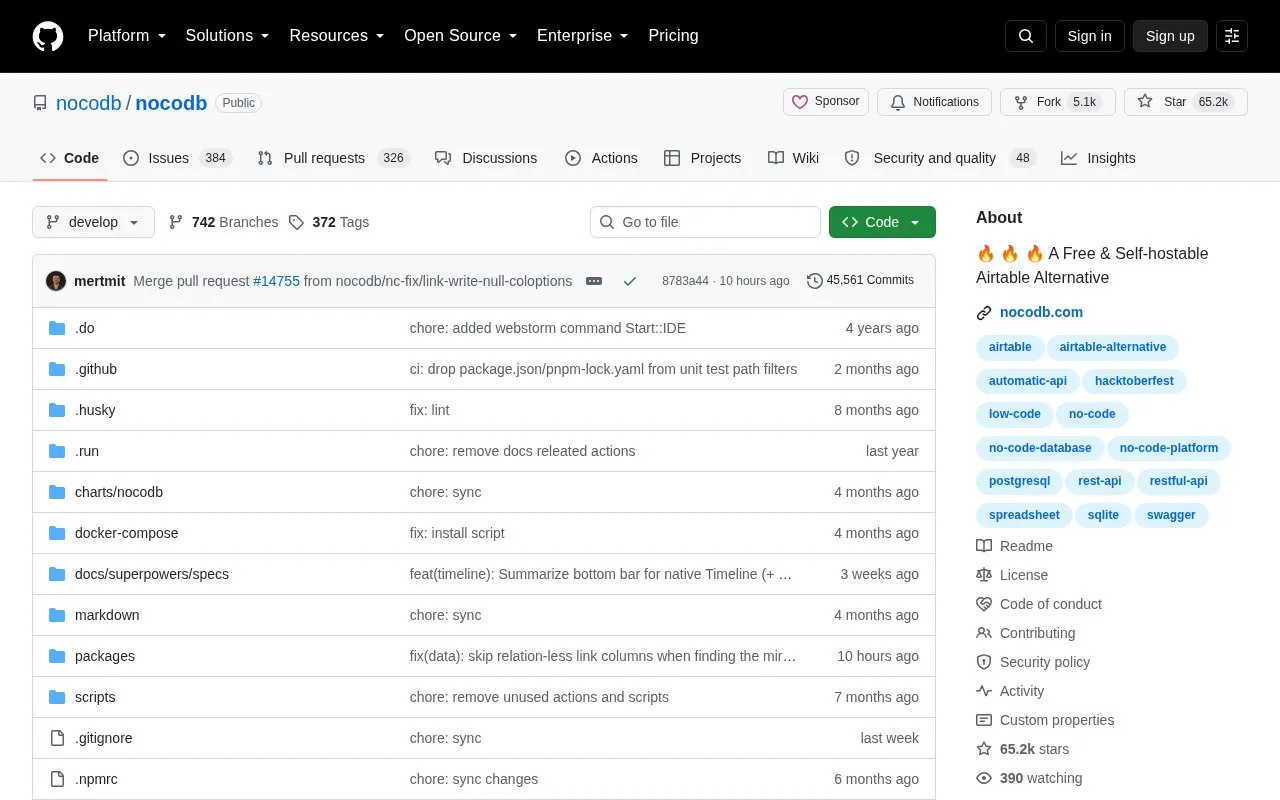Open the Projects tab

click(x=702, y=158)
